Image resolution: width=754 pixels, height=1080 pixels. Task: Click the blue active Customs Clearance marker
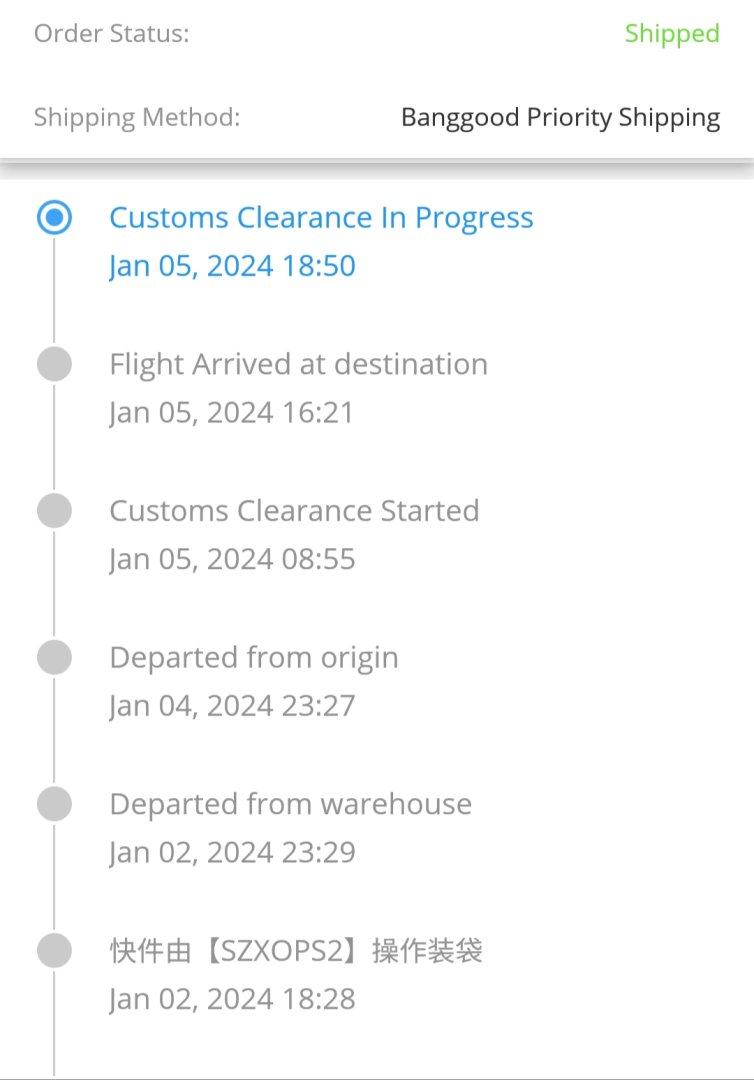pyautogui.click(x=54, y=218)
